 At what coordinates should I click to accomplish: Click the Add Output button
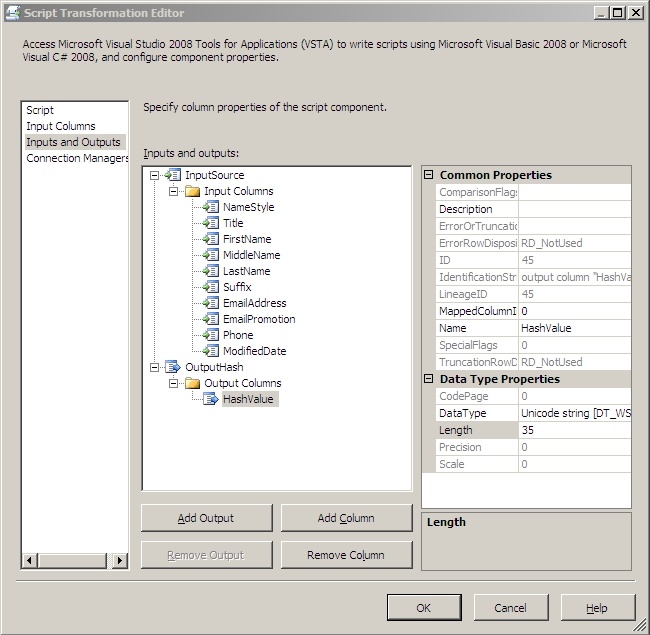pyautogui.click(x=207, y=518)
